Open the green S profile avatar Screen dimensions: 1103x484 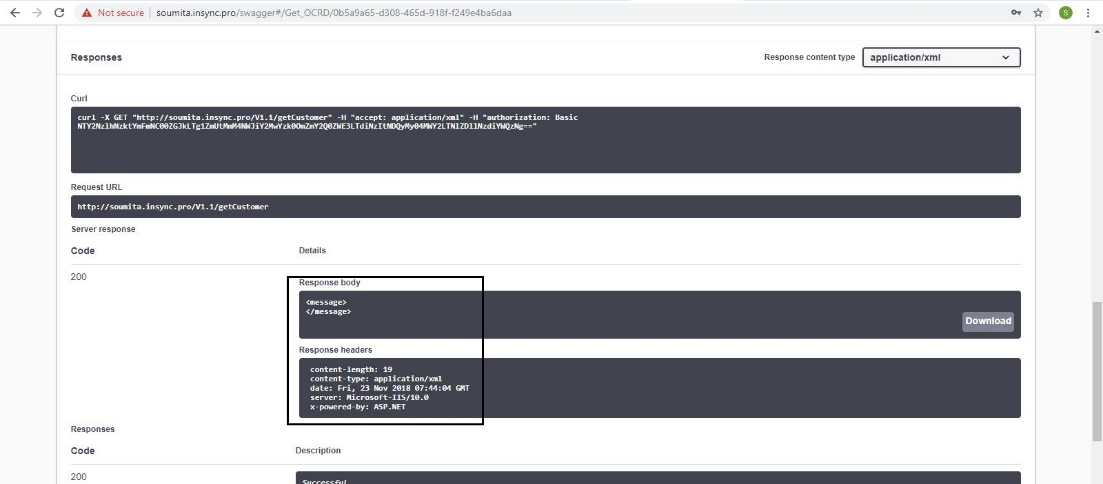tap(1065, 13)
